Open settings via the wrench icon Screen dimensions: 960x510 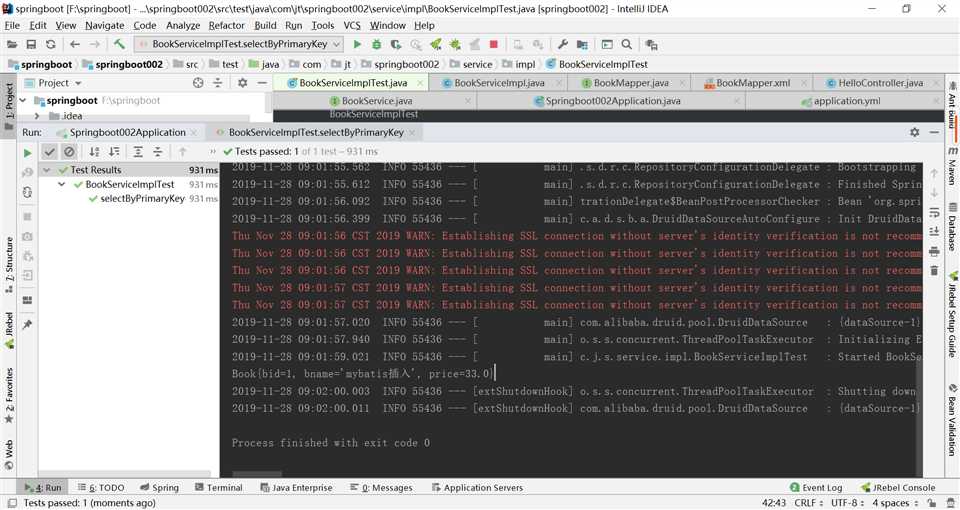point(563,45)
